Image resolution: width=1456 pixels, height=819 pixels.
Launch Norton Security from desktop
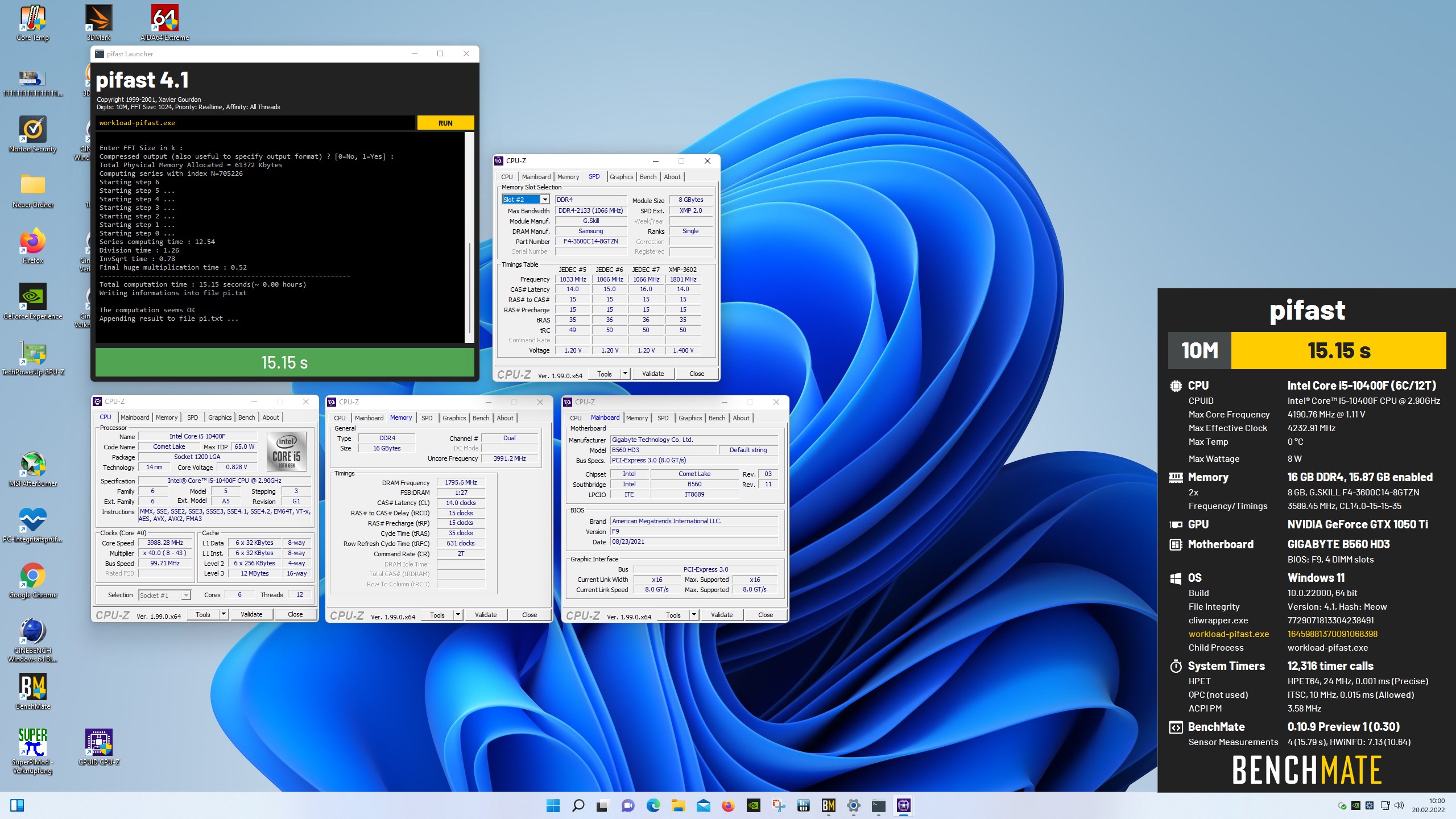pyautogui.click(x=33, y=134)
